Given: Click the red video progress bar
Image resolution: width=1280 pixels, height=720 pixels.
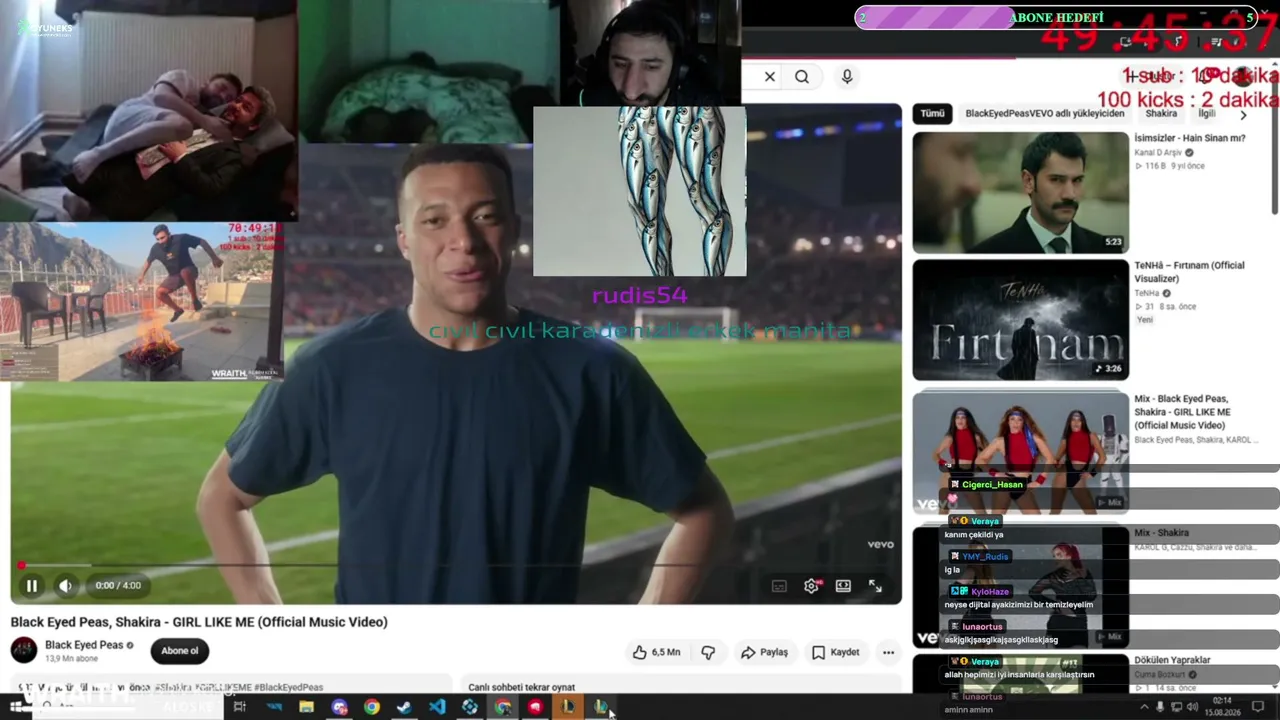Looking at the screenshot, I should [456, 565].
